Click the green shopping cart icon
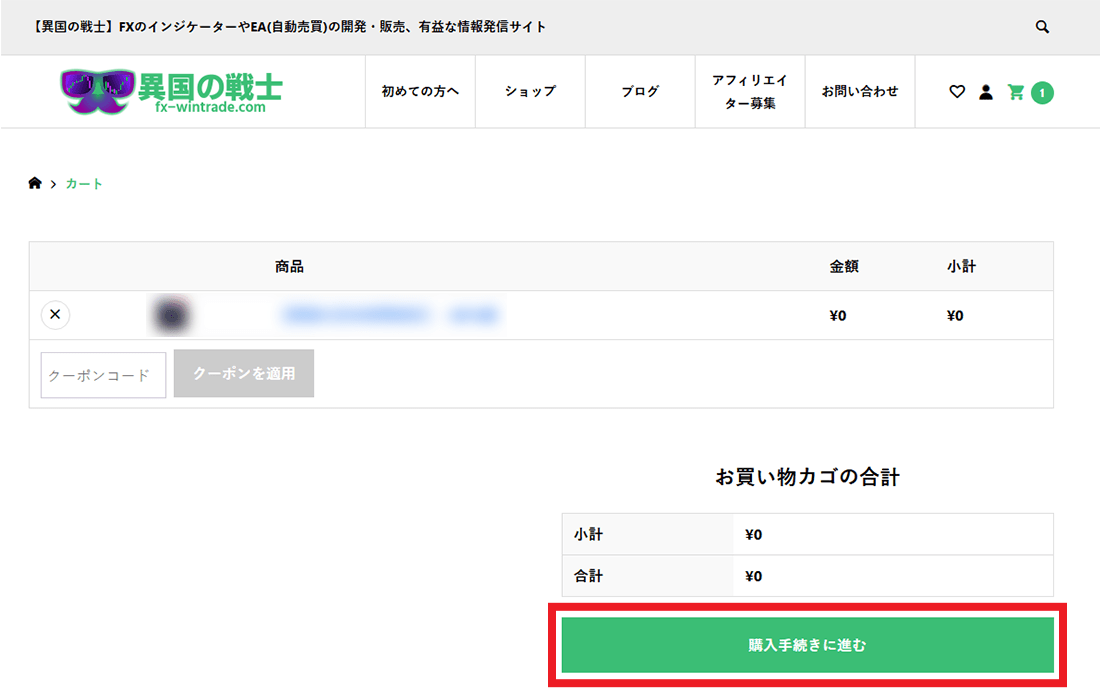Screen dimensions: 1100x700 click(1016, 92)
